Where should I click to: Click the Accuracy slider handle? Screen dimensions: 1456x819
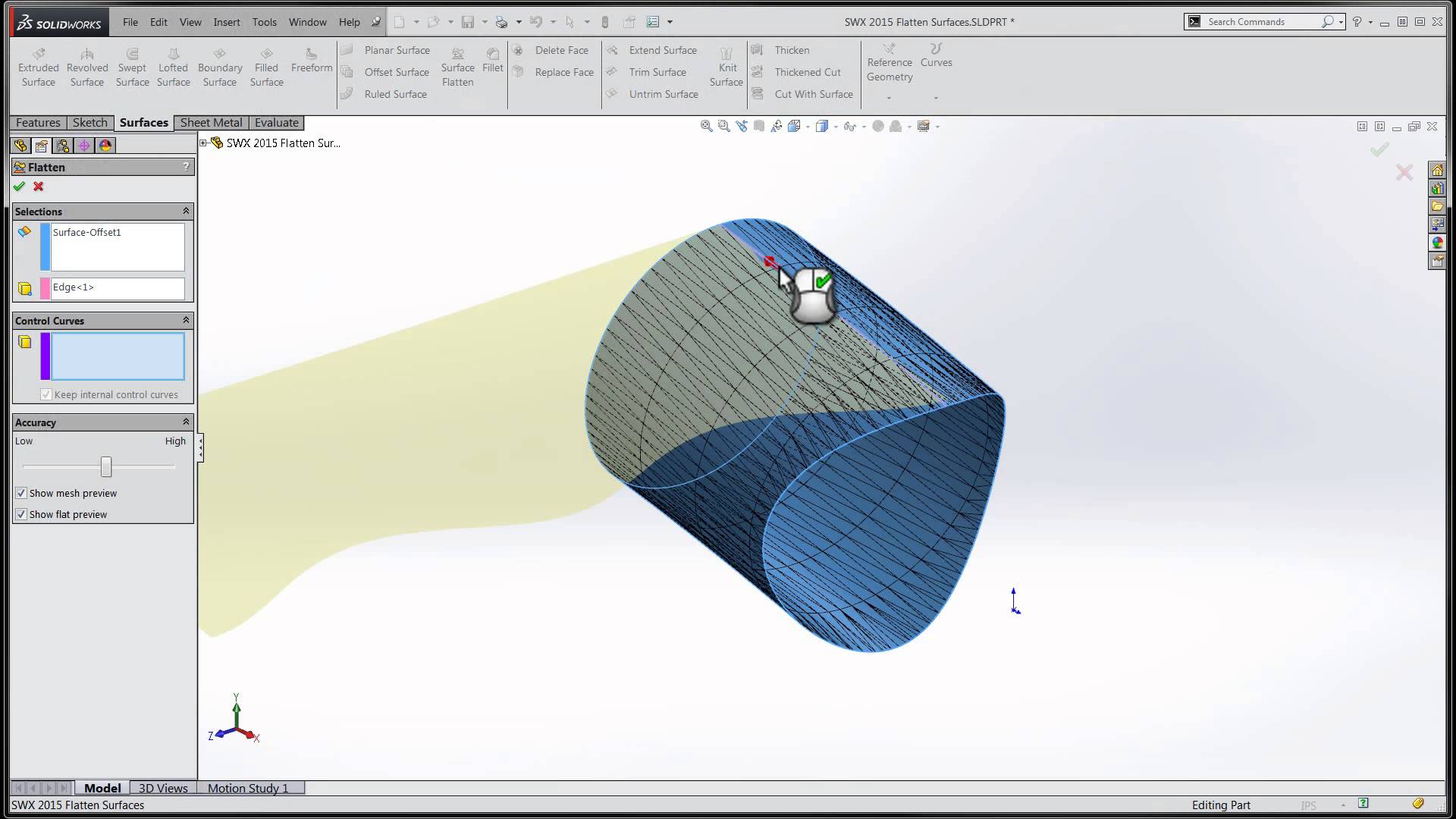[x=106, y=466]
